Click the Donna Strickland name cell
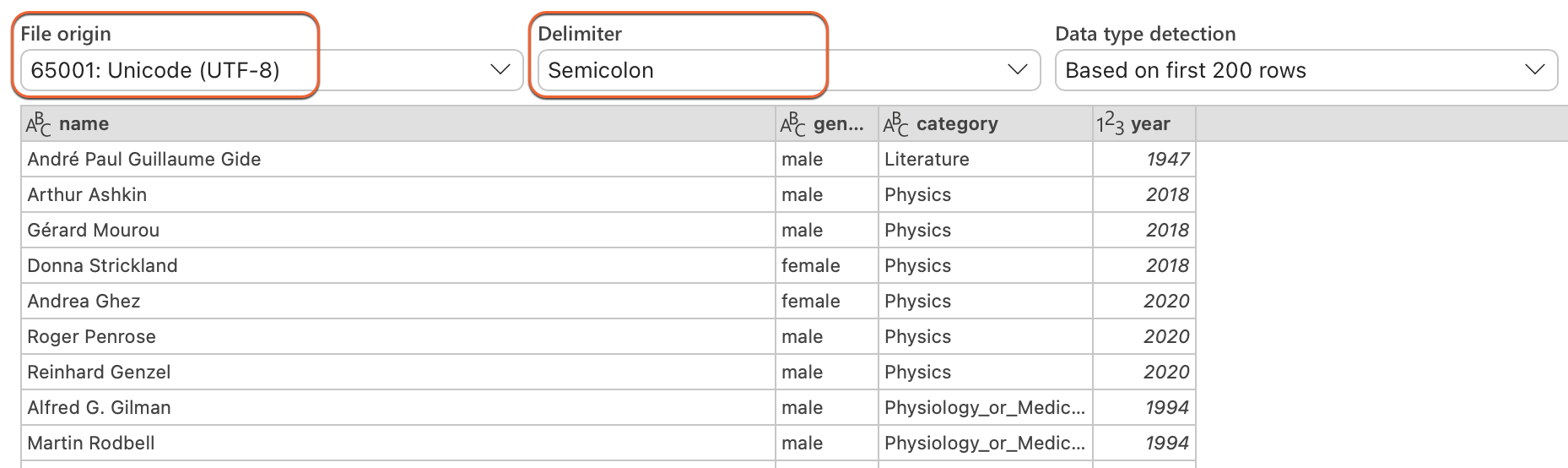Screen dimensions: 1568x468 coord(398,265)
